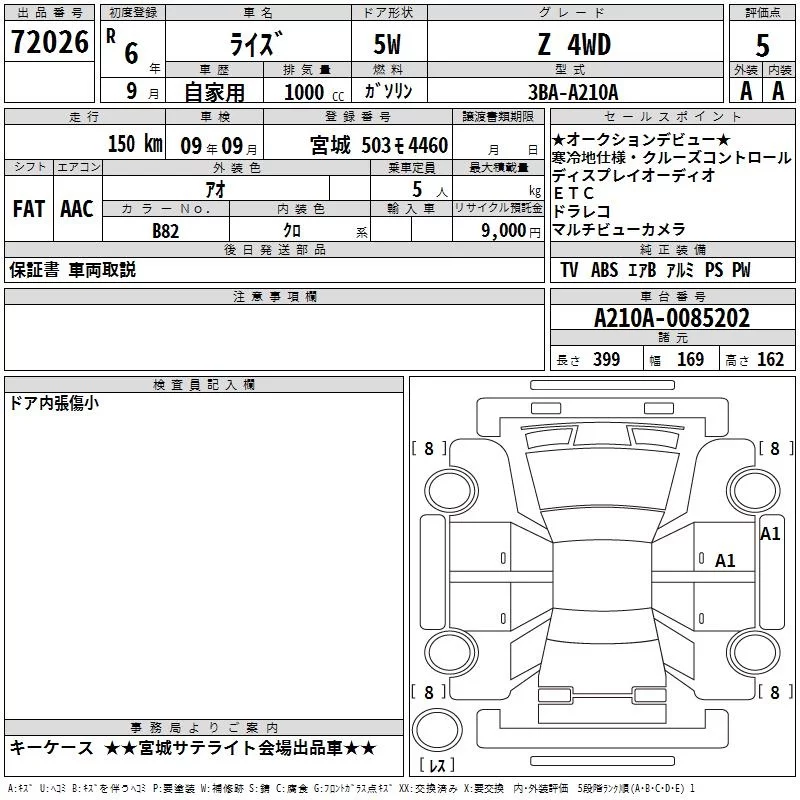Select the fuel type ガソリン
Viewport: 800px width, 800px height.
click(388, 91)
